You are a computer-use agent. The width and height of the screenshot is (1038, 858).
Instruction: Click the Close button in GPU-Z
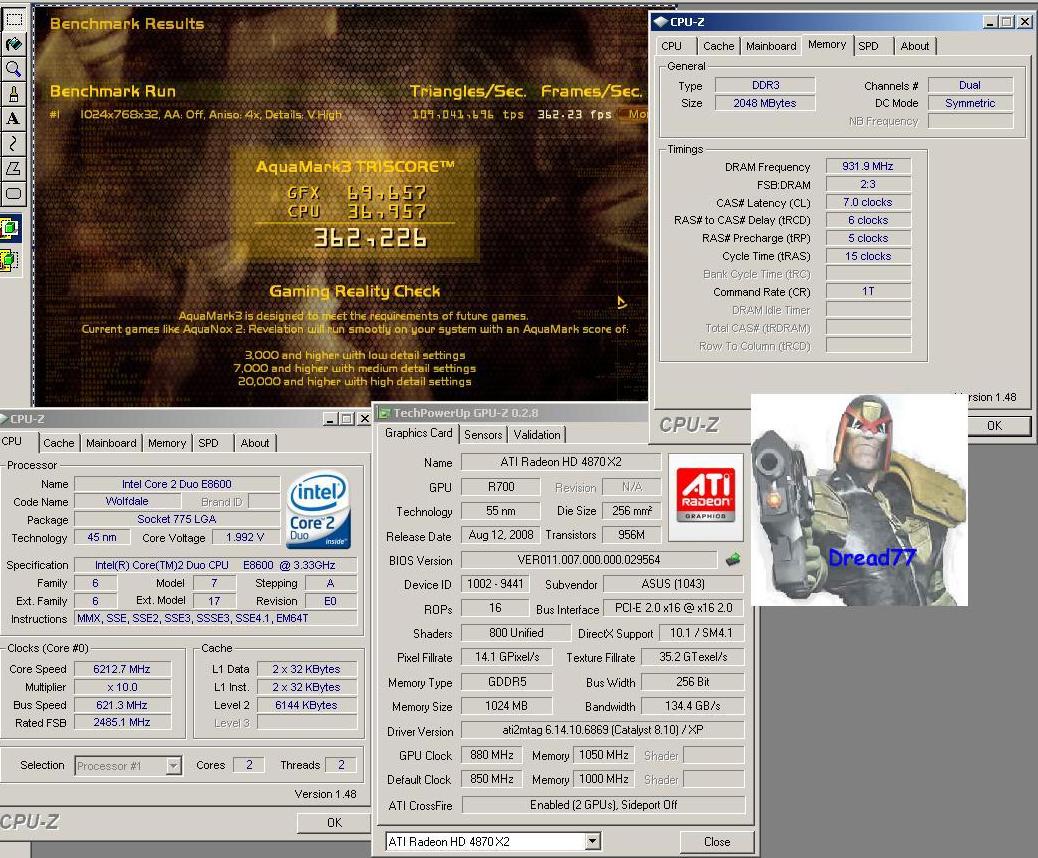pos(717,841)
